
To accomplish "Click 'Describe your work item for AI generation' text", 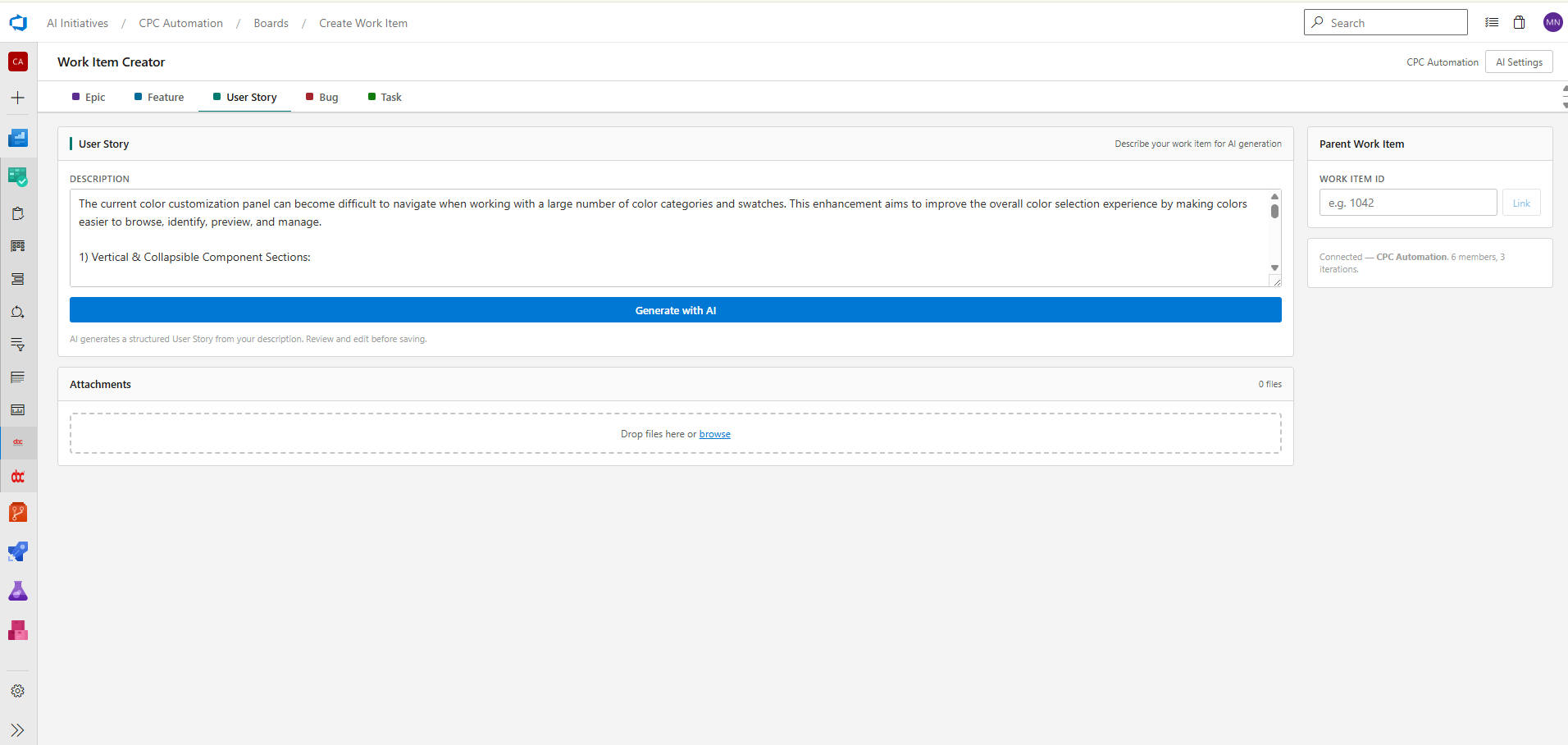I will (1197, 144).
